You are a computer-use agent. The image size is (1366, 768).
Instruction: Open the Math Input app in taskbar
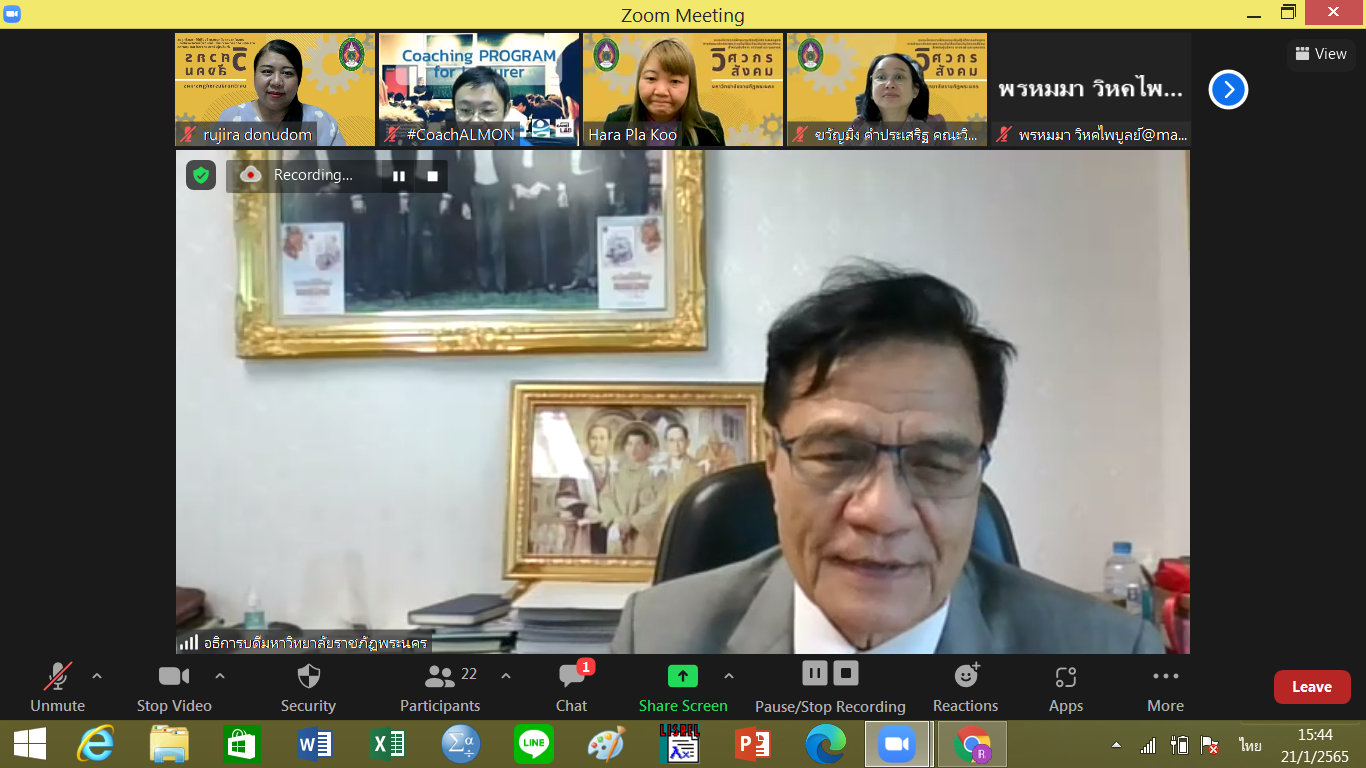click(461, 744)
